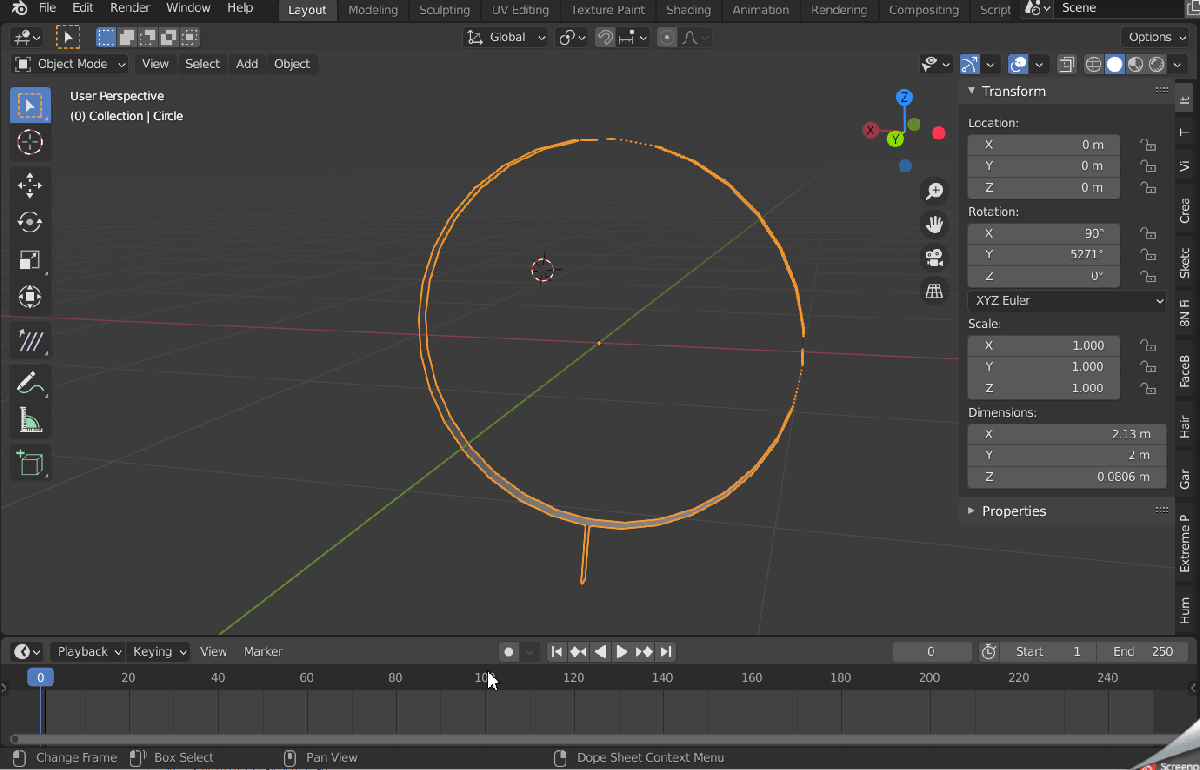Toggle snapping magnet
This screenshot has width=1200, height=770.
point(605,37)
